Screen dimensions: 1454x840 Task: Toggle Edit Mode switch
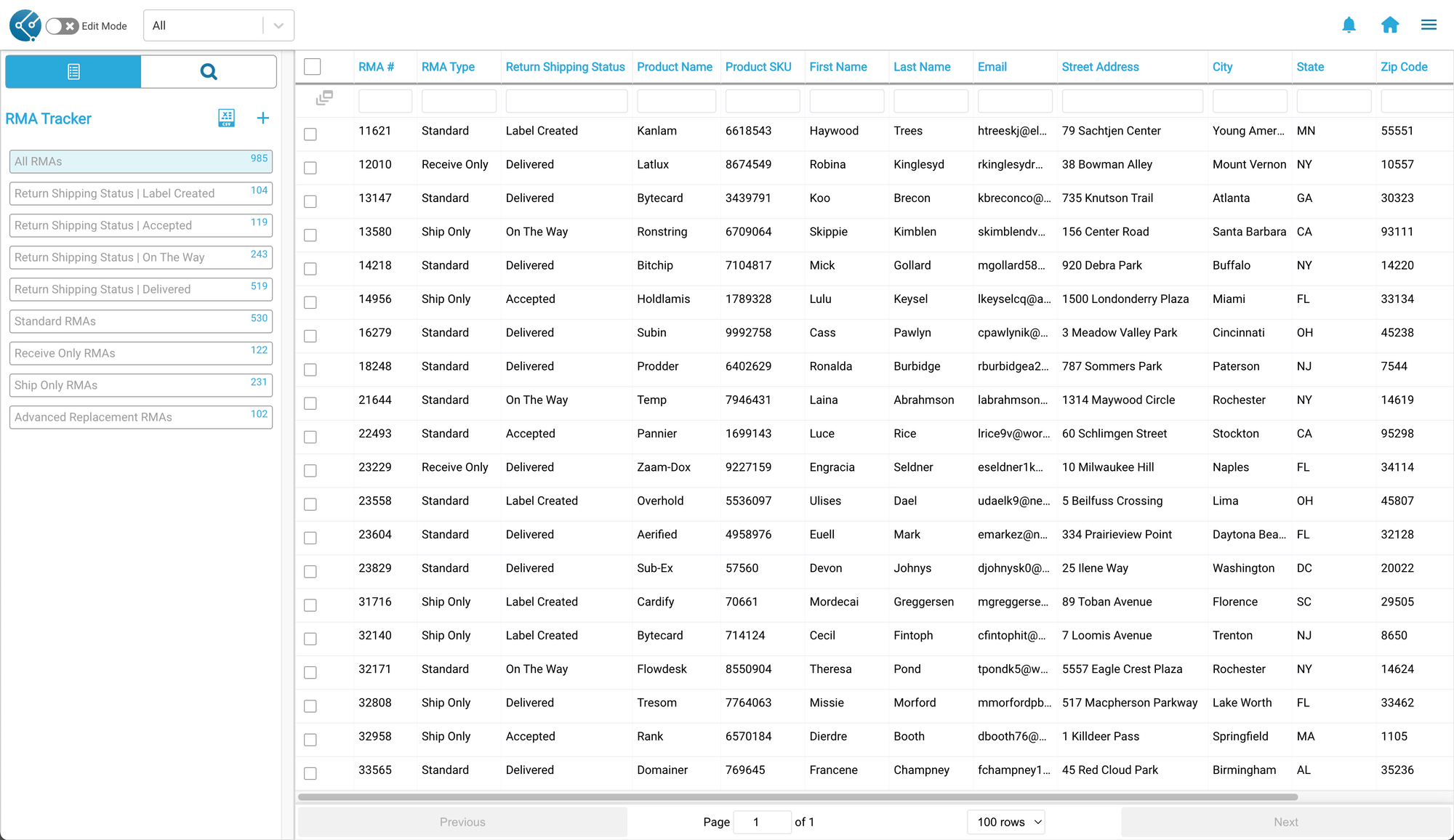(x=62, y=26)
